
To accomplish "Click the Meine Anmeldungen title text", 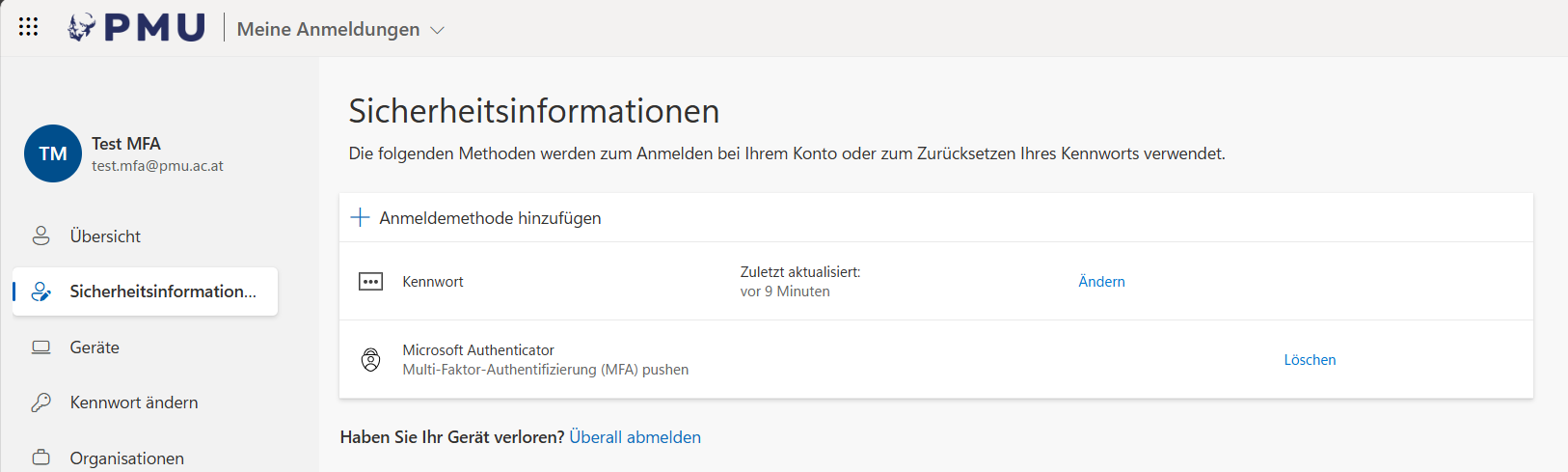I will (328, 30).
